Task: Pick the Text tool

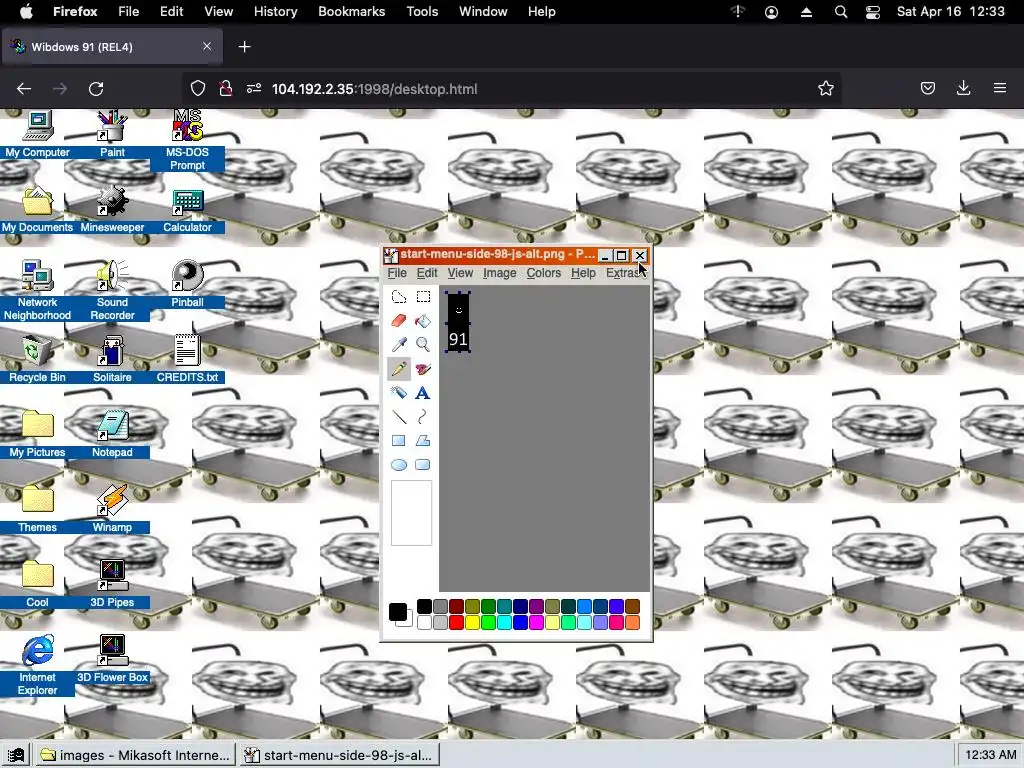Action: [x=423, y=393]
